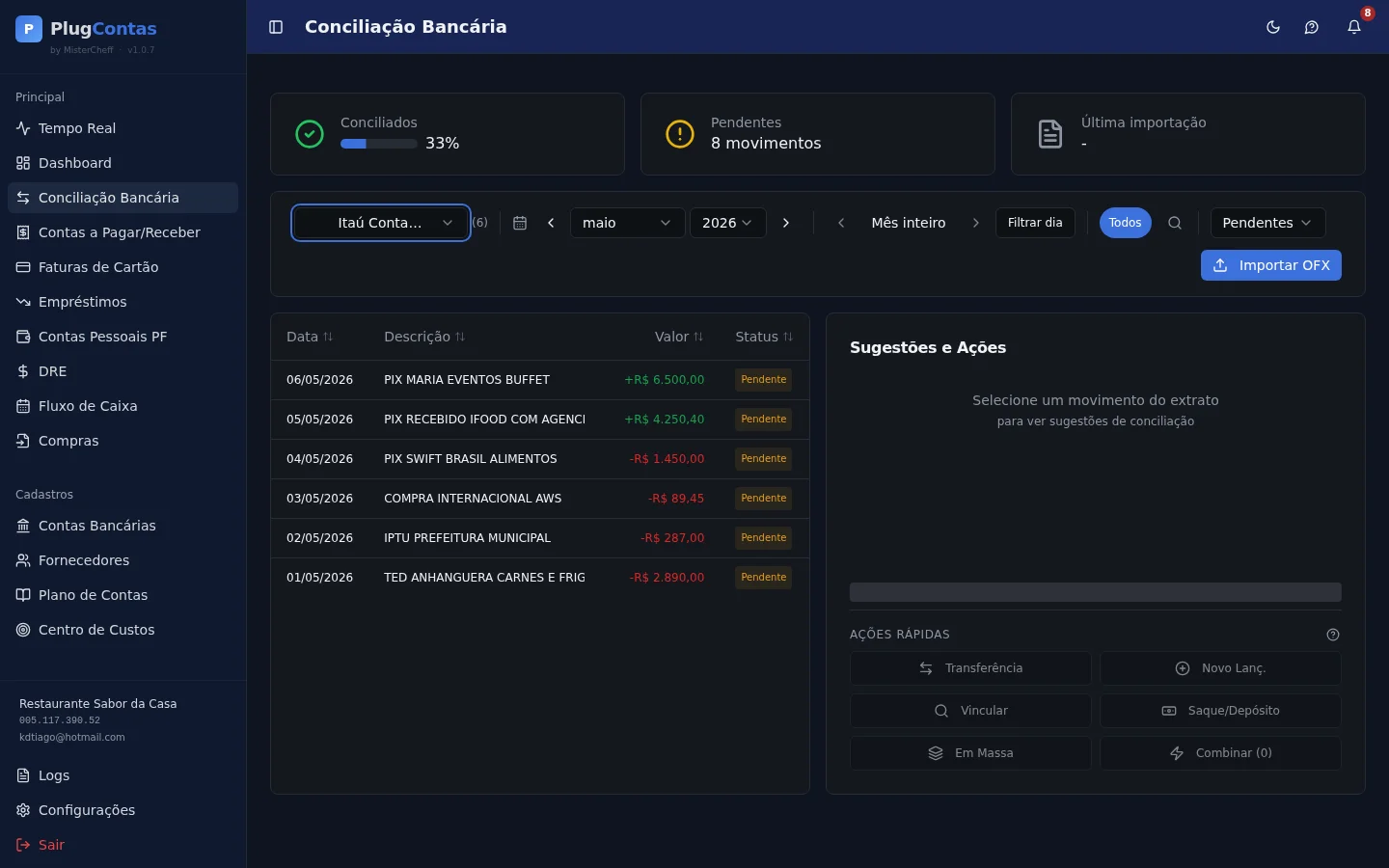Toggle the sidebar collapse icon

276,27
